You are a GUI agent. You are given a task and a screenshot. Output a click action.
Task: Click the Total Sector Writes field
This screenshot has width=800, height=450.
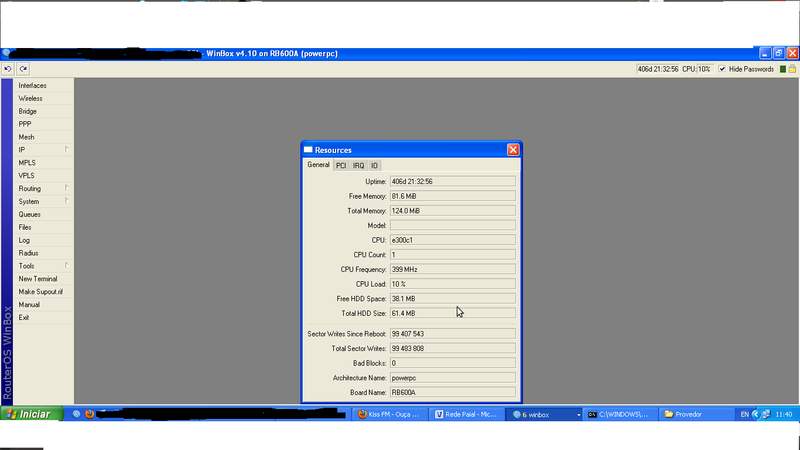click(x=453, y=348)
